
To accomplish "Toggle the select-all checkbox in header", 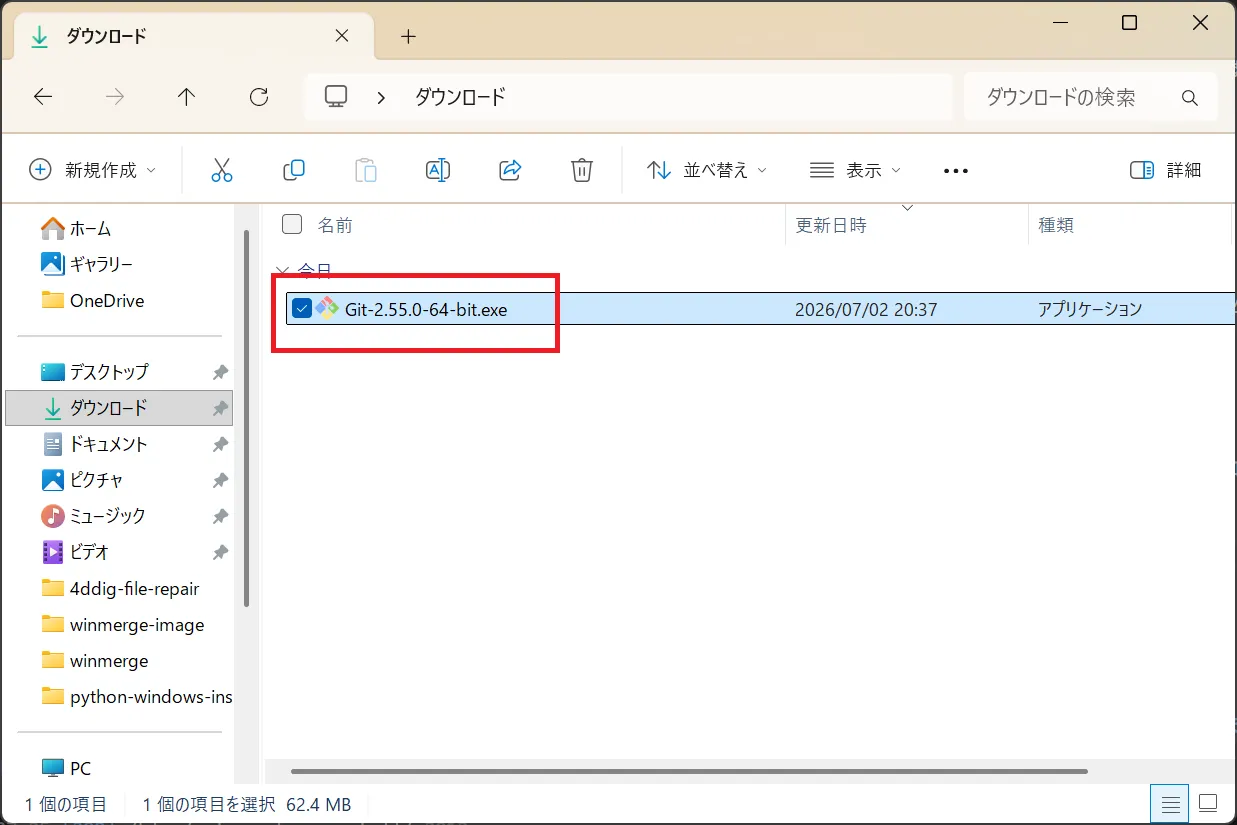I will tap(292, 224).
